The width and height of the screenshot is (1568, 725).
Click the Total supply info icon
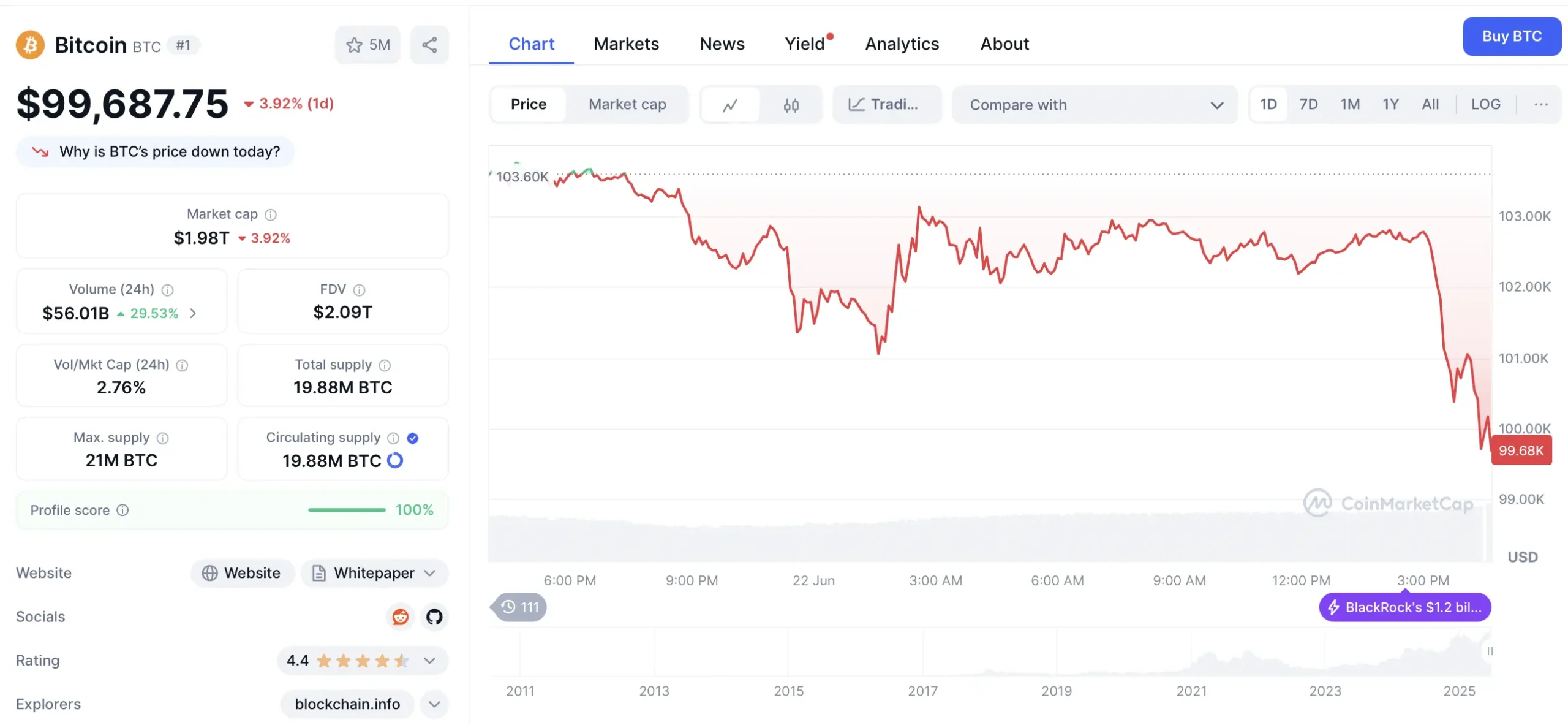click(385, 365)
